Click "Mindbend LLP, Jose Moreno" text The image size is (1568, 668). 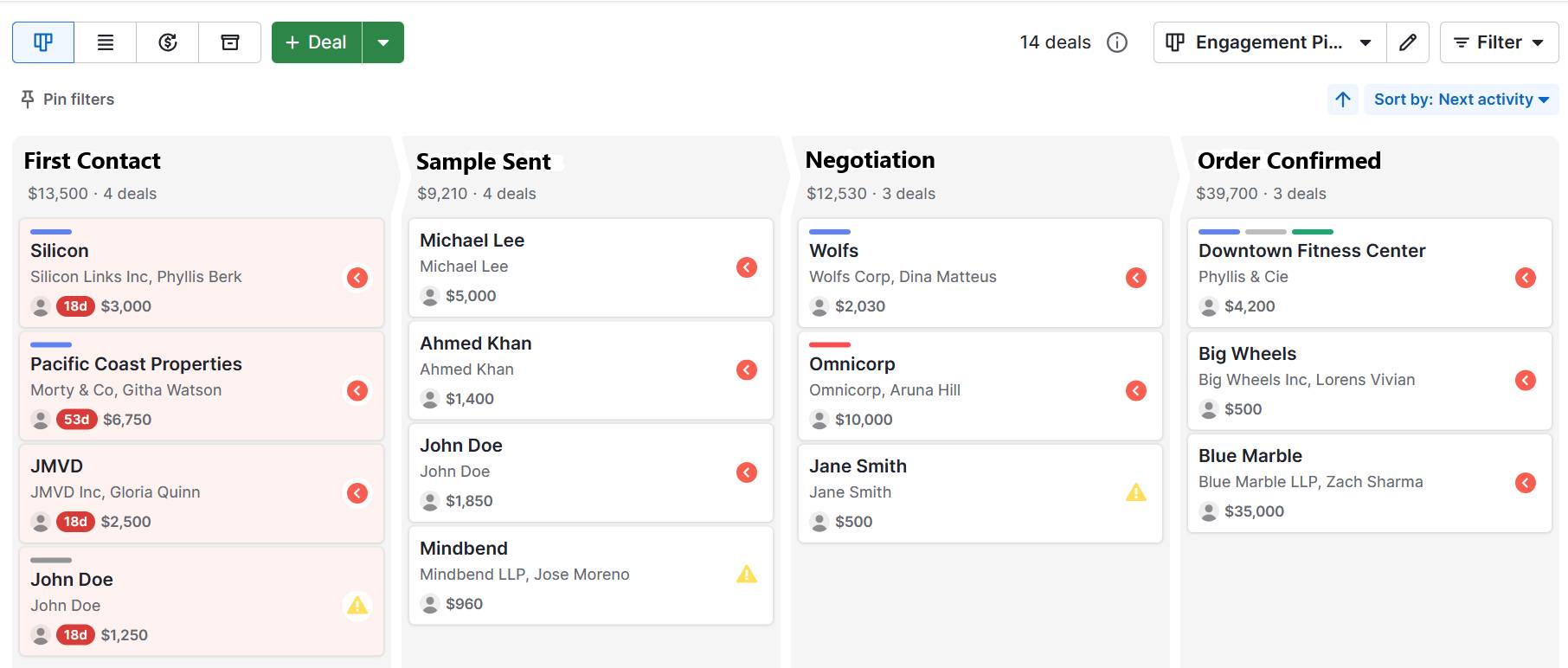[524, 575]
